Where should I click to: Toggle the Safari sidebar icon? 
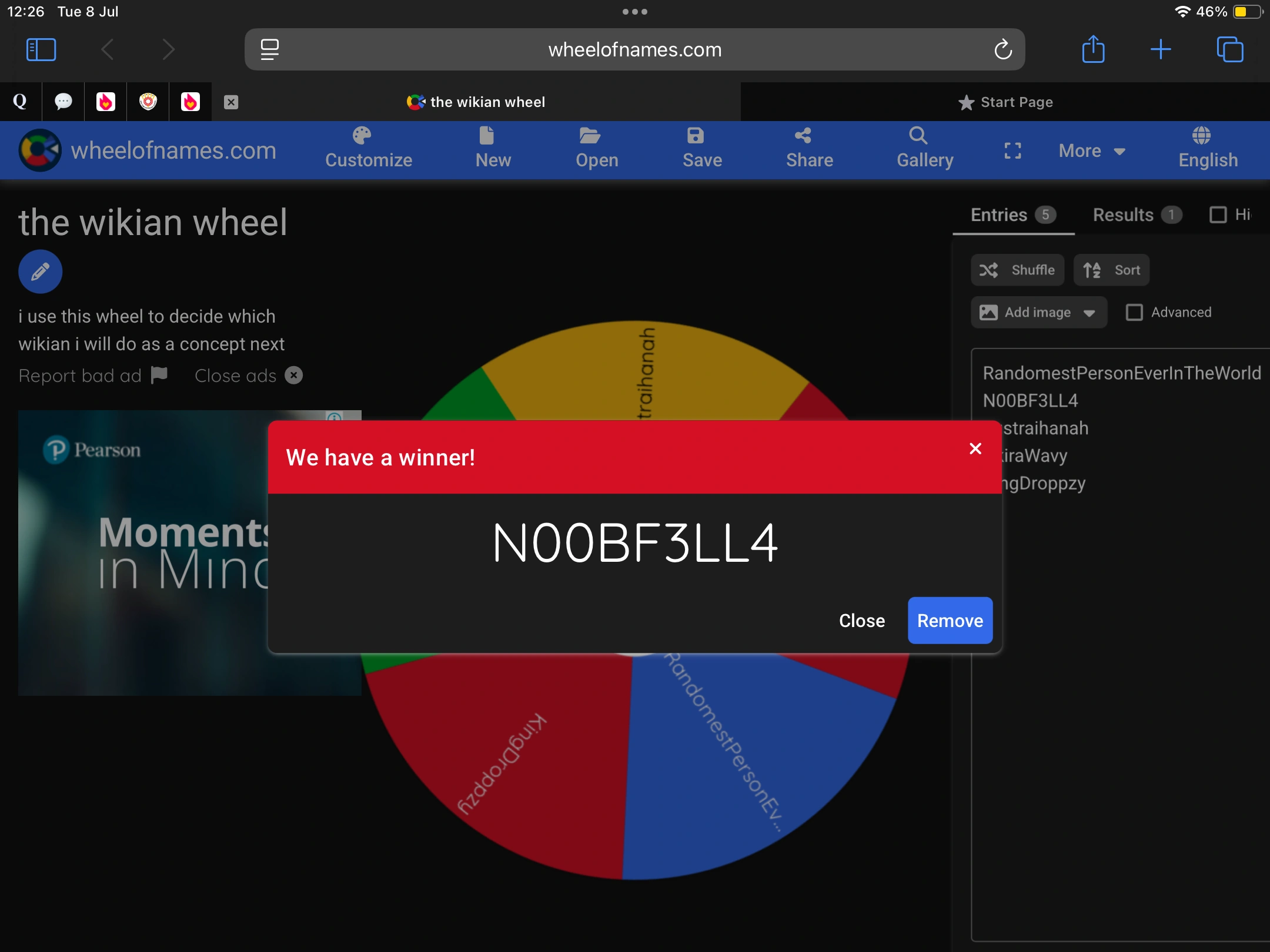pos(41,50)
